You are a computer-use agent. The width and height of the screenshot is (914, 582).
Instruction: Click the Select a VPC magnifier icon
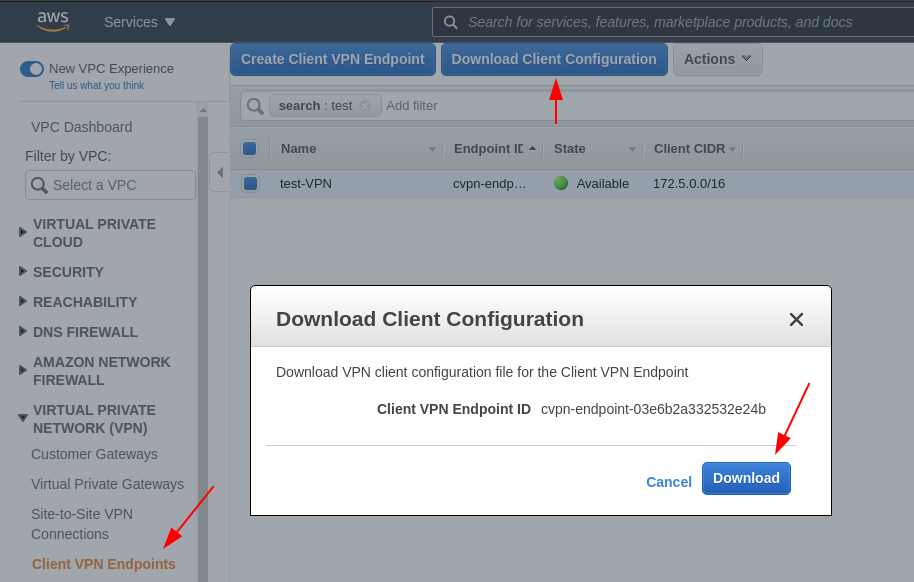39,185
